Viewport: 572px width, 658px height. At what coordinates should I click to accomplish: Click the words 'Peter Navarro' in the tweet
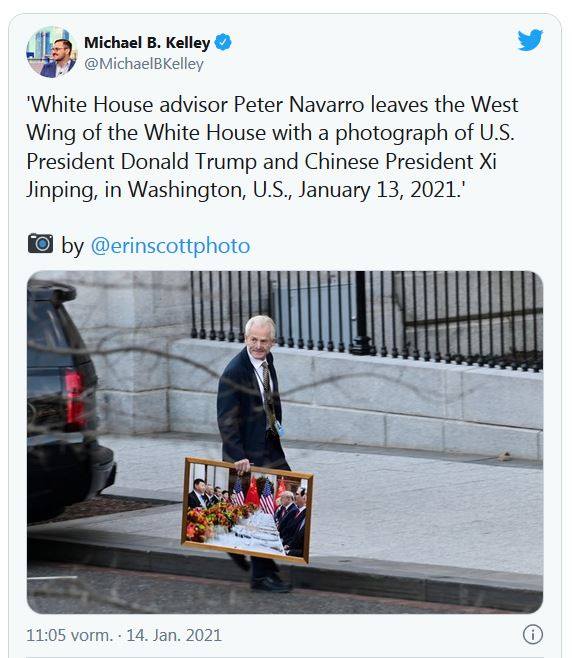click(299, 104)
